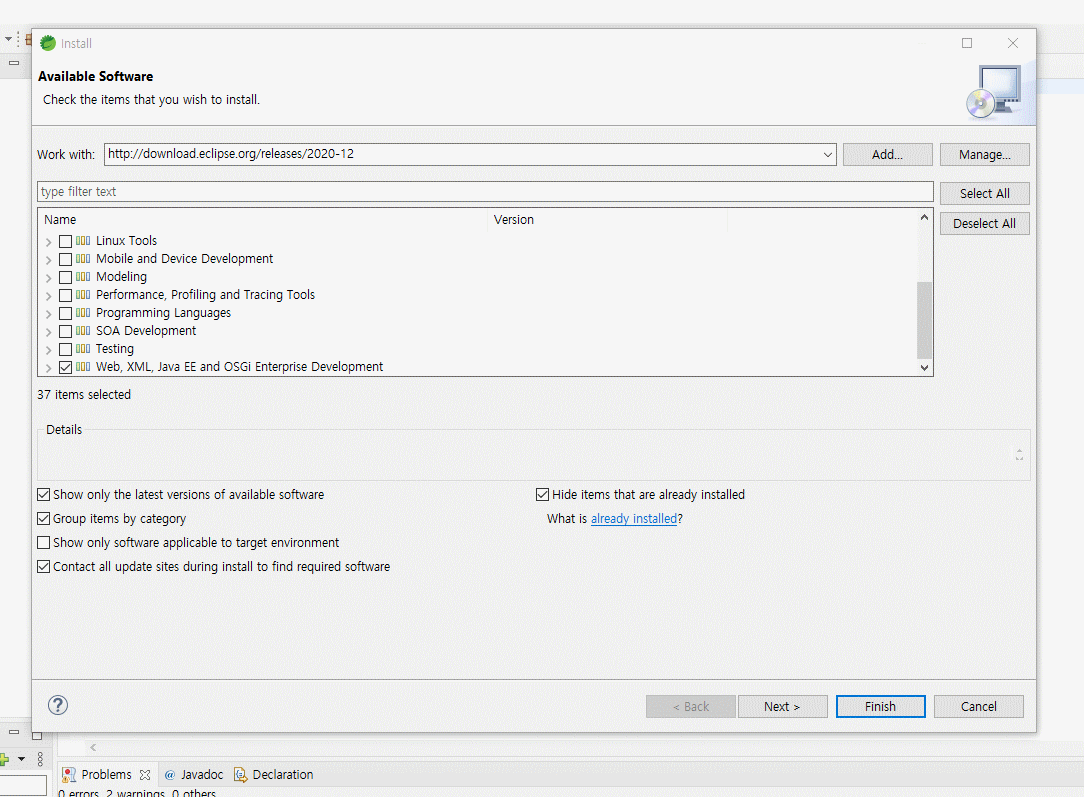
Task: Toggle Hide items that are already installed
Action: coord(543,494)
